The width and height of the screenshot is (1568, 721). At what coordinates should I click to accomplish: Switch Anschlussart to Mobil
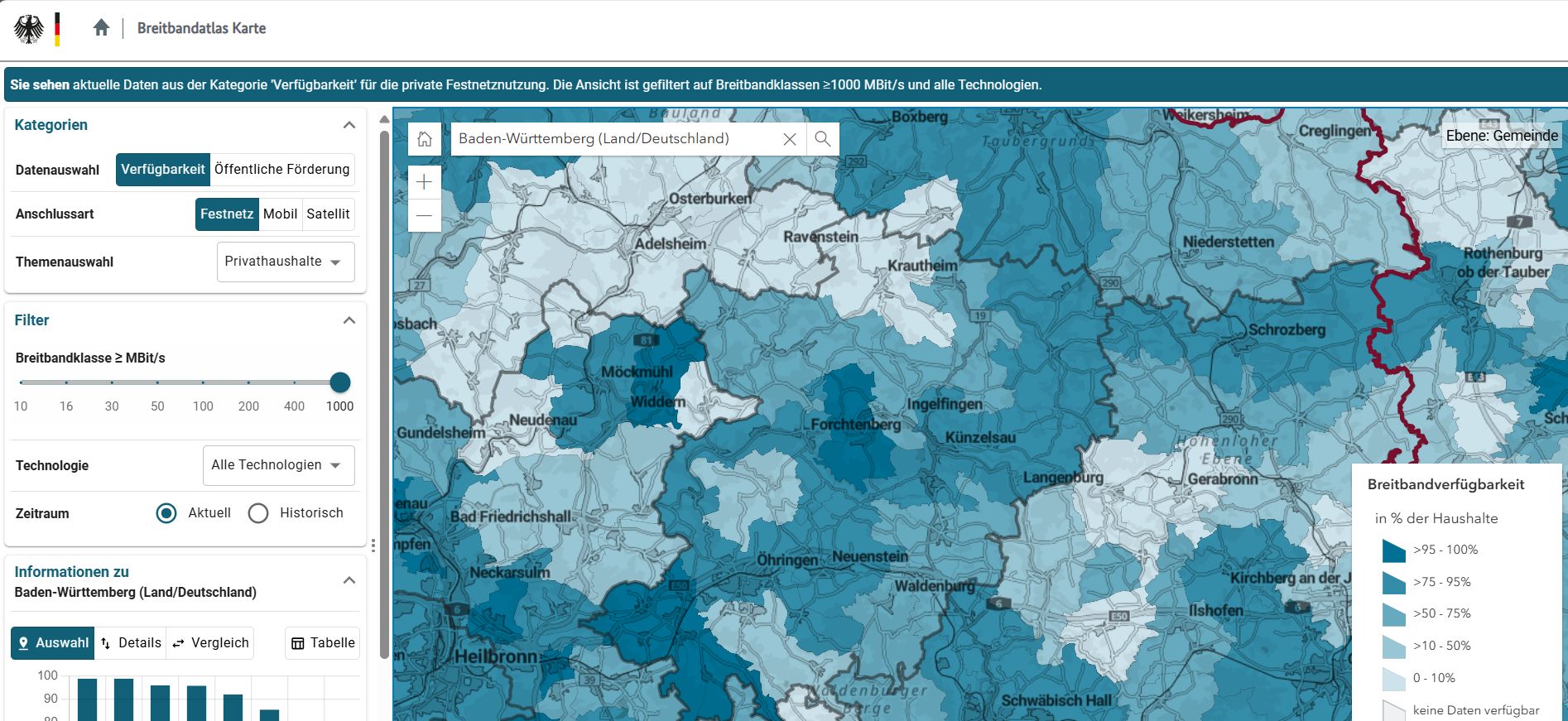(280, 214)
